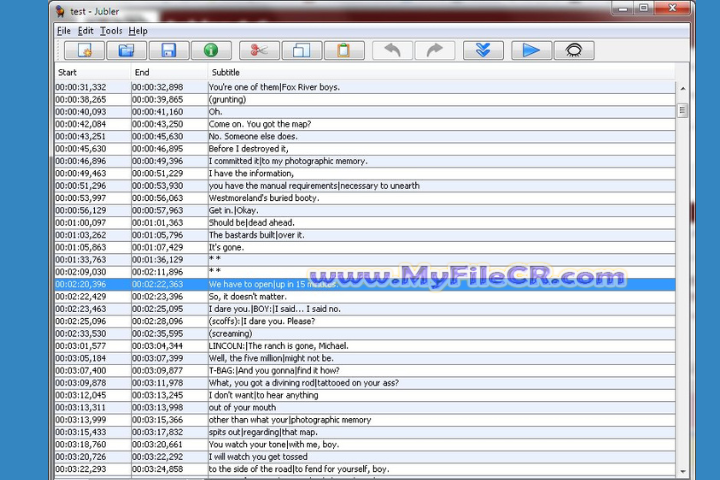The image size is (720, 480).
Task: Select row "The bastards built|over it."
Action: [x=365, y=235]
